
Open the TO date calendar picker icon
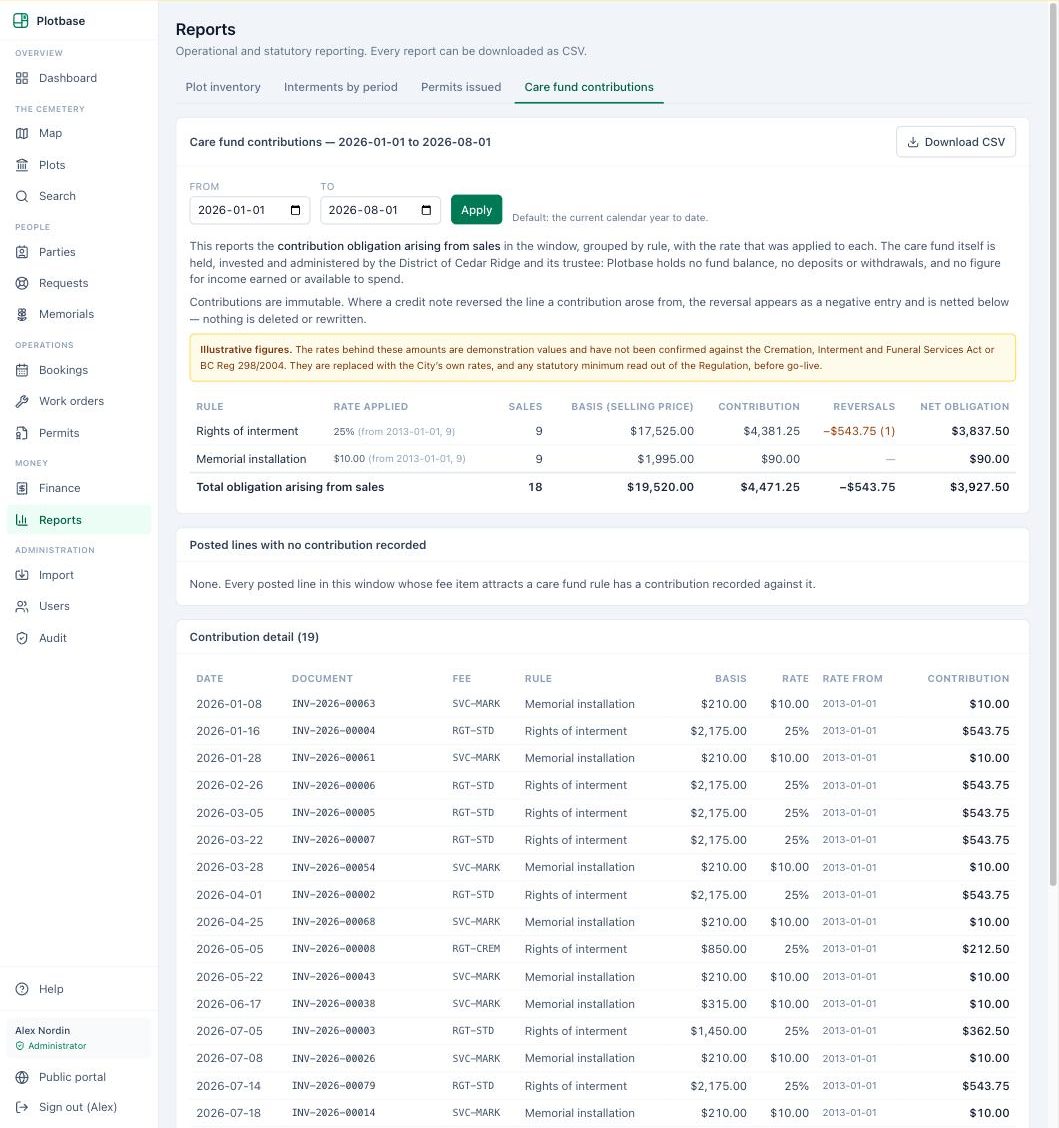tap(426, 210)
